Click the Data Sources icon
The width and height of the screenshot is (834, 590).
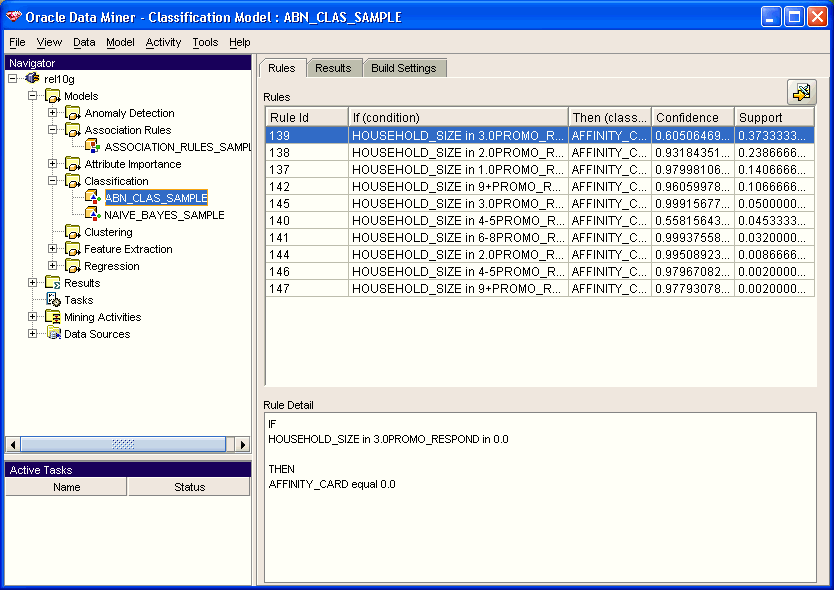(x=51, y=333)
